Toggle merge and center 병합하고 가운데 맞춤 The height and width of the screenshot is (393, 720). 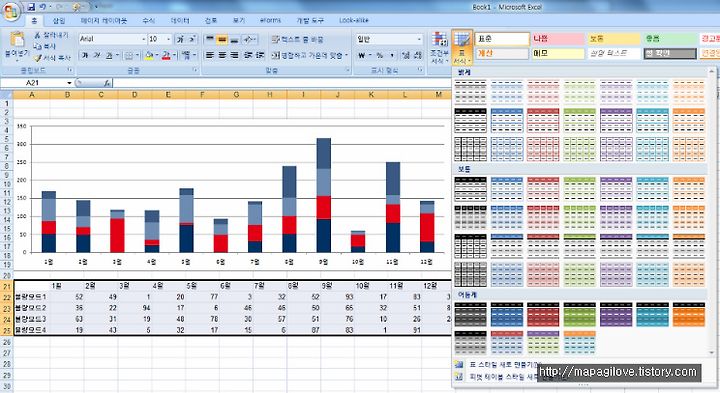pyautogui.click(x=309, y=56)
